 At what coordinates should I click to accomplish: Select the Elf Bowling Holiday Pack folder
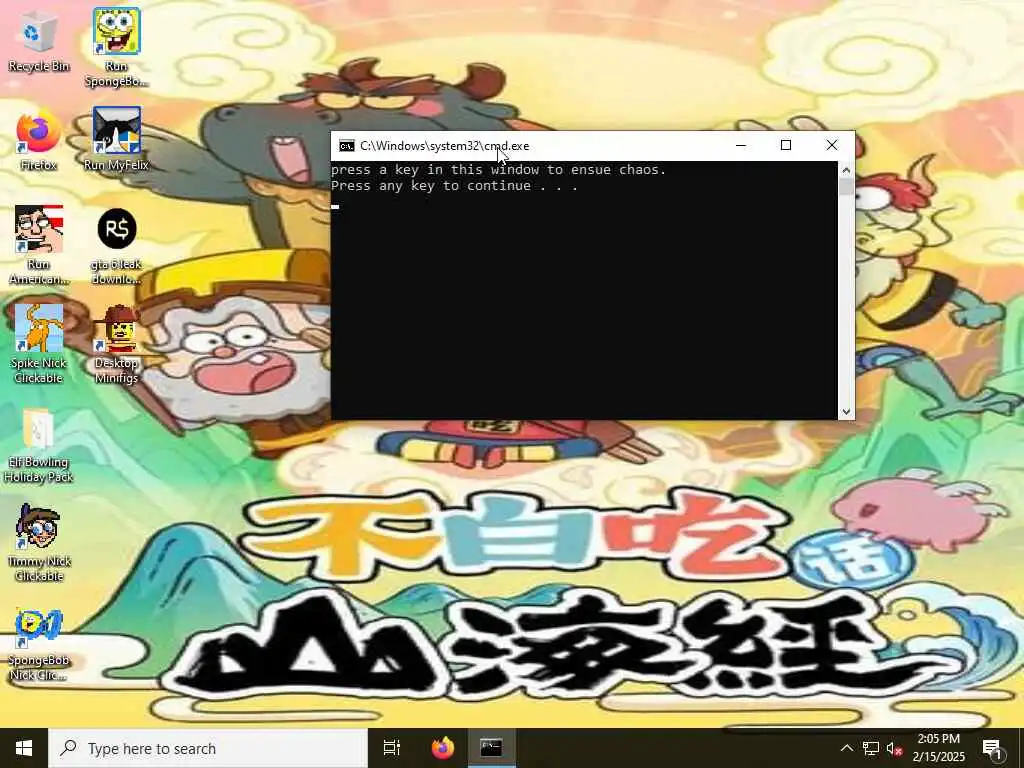click(39, 445)
